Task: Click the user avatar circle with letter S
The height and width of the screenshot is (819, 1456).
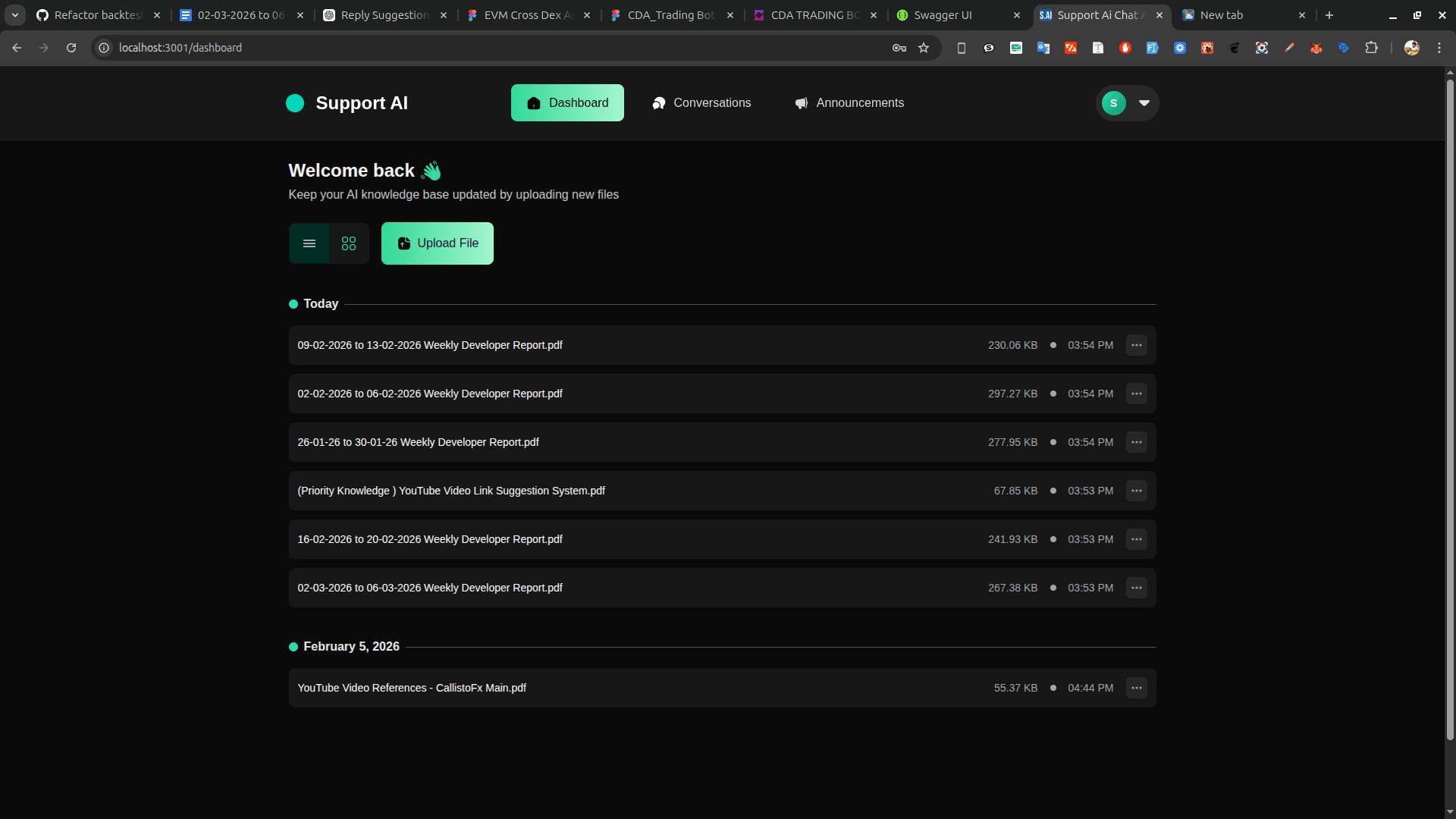Action: [x=1112, y=102]
